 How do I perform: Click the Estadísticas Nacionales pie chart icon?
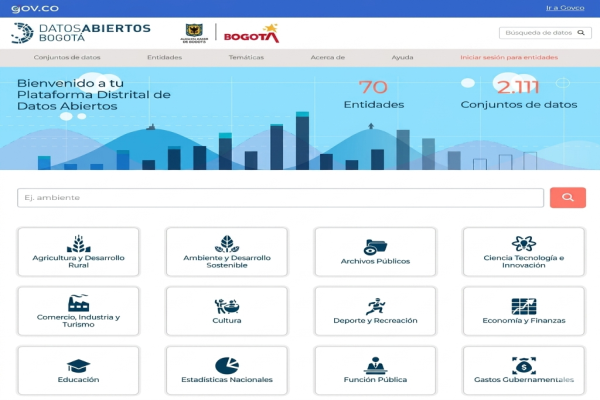227,365
